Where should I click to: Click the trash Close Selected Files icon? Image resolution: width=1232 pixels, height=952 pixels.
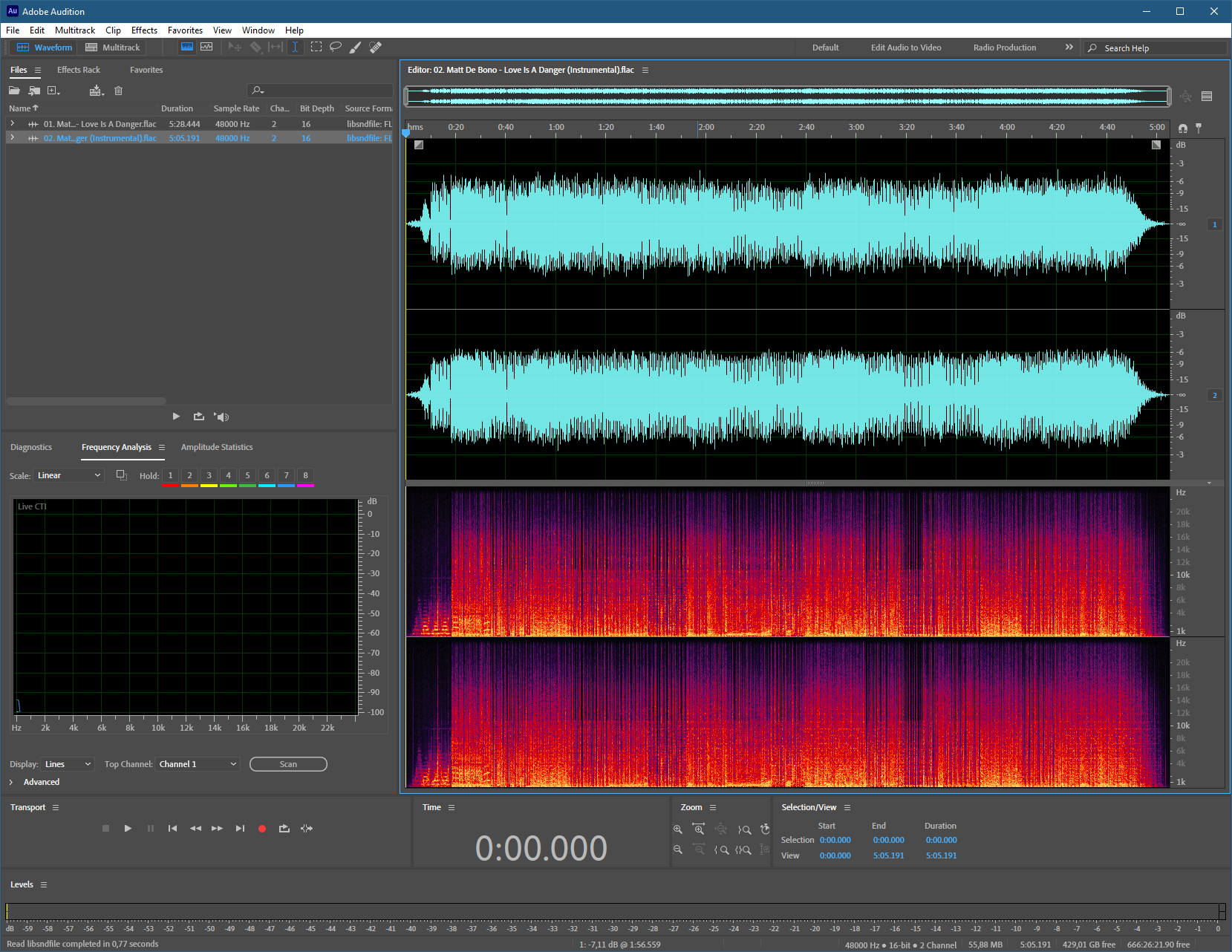[x=118, y=91]
